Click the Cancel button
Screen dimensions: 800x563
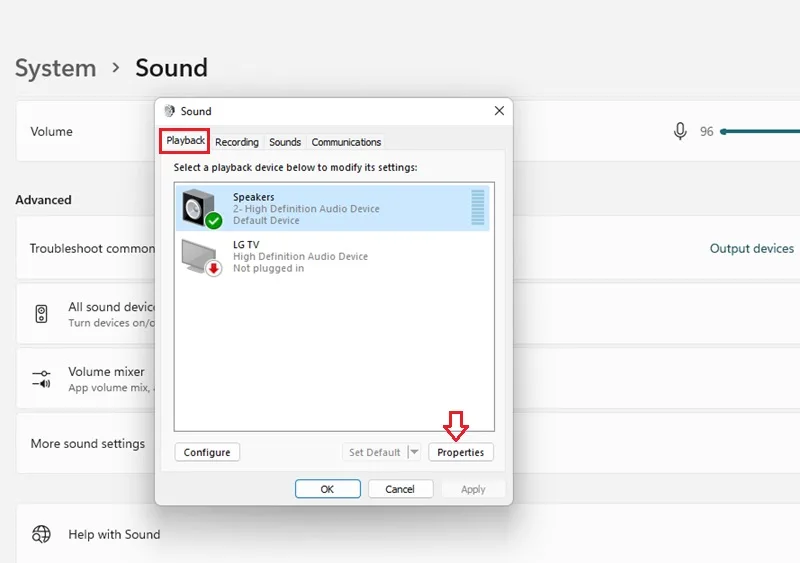pyautogui.click(x=400, y=489)
